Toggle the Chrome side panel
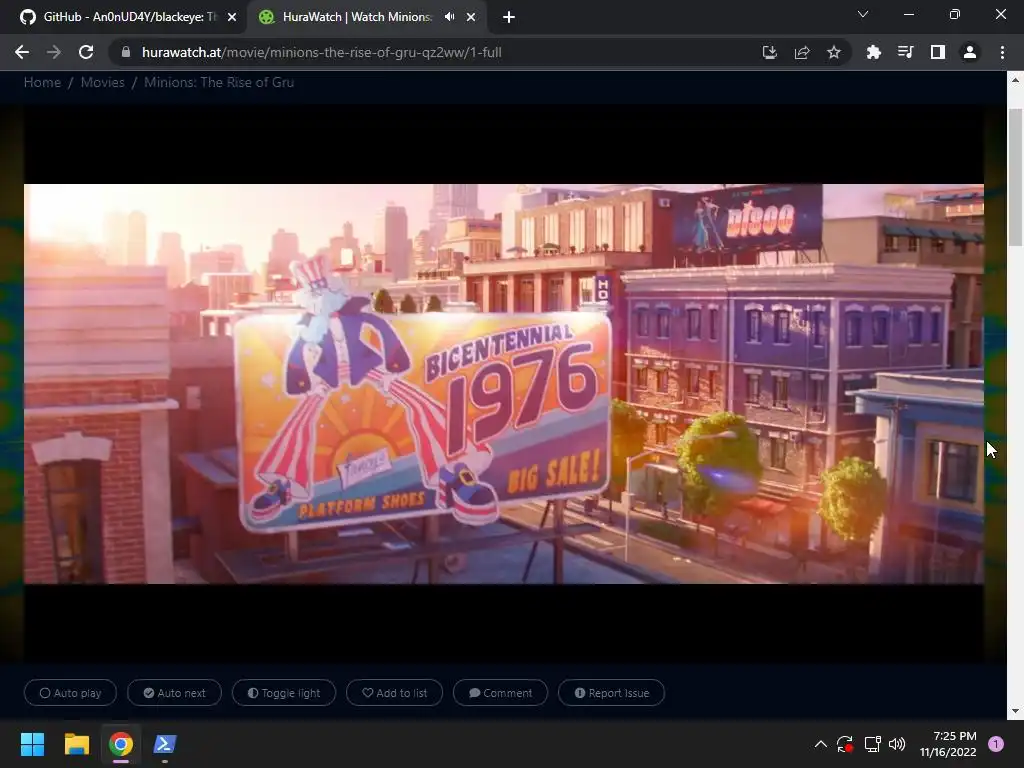This screenshot has height=768, width=1024. (x=938, y=52)
